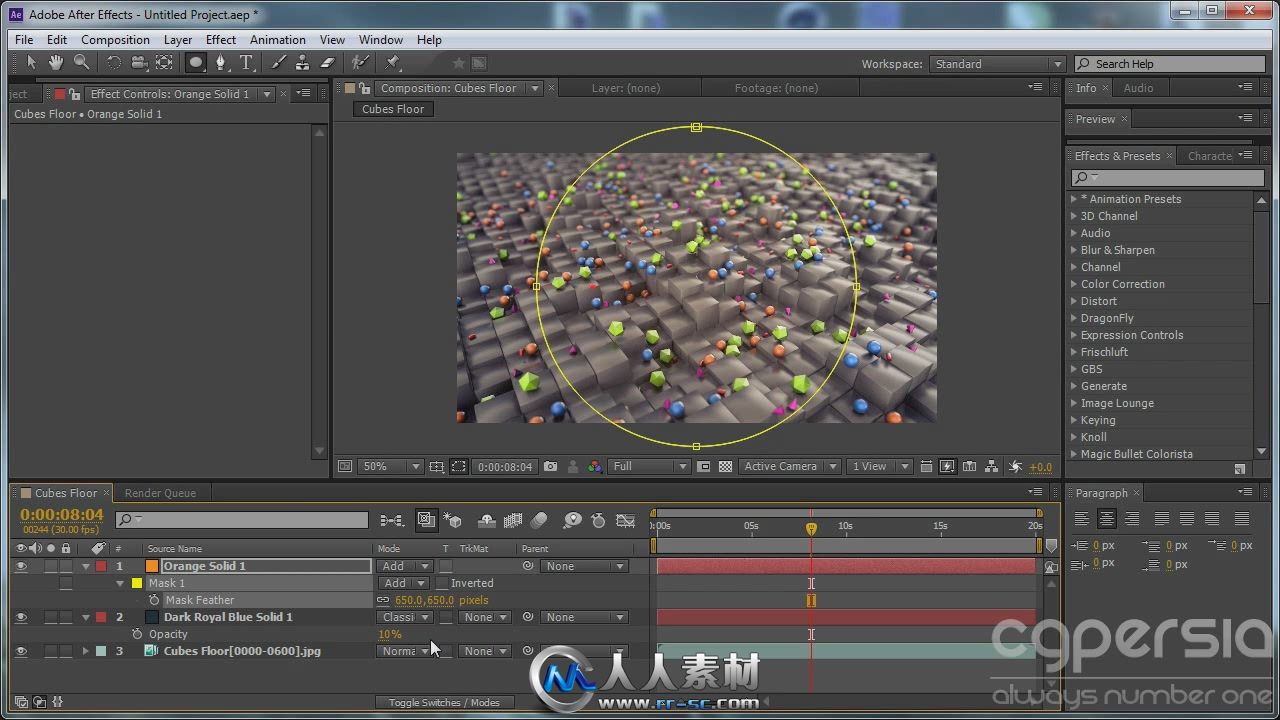Toggle Auto-keyframe stopwatch icon in timeline header

(x=598, y=520)
